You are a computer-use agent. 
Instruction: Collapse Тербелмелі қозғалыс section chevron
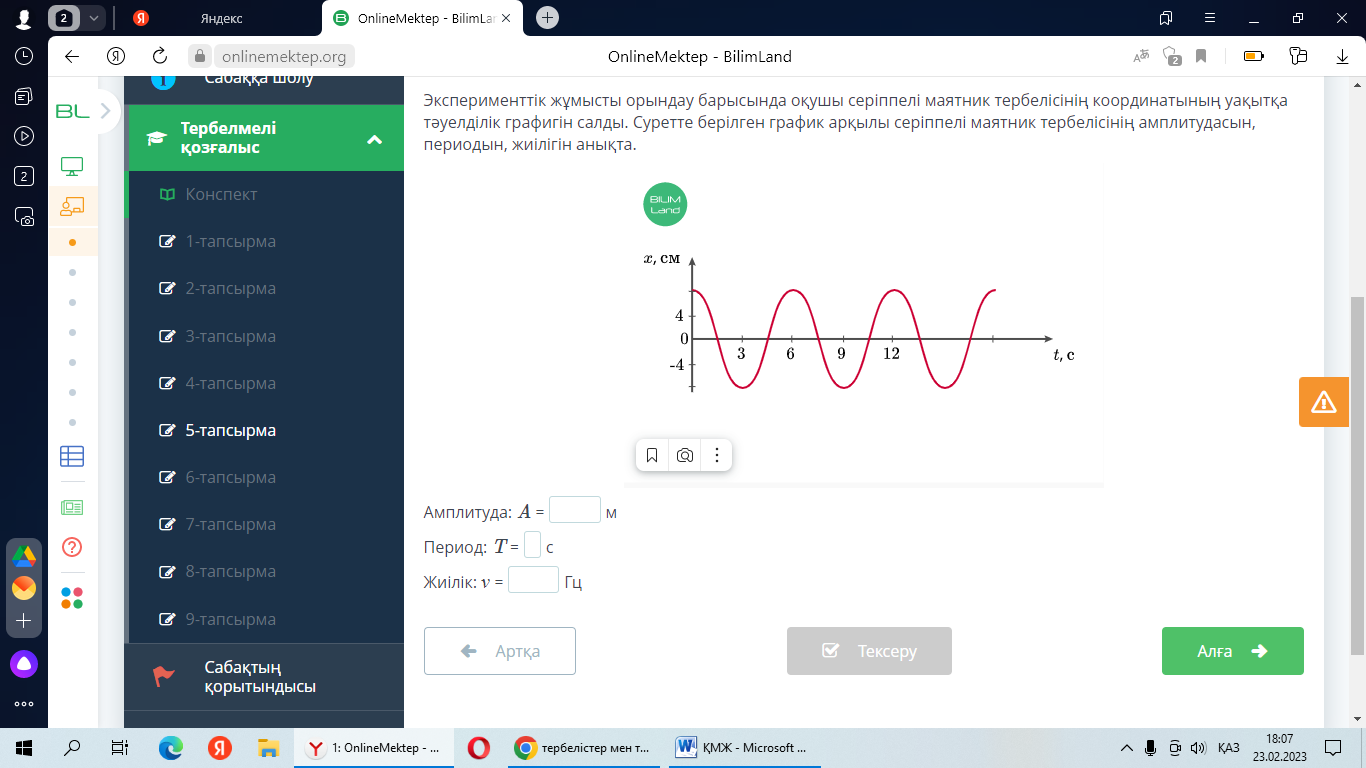point(374,139)
